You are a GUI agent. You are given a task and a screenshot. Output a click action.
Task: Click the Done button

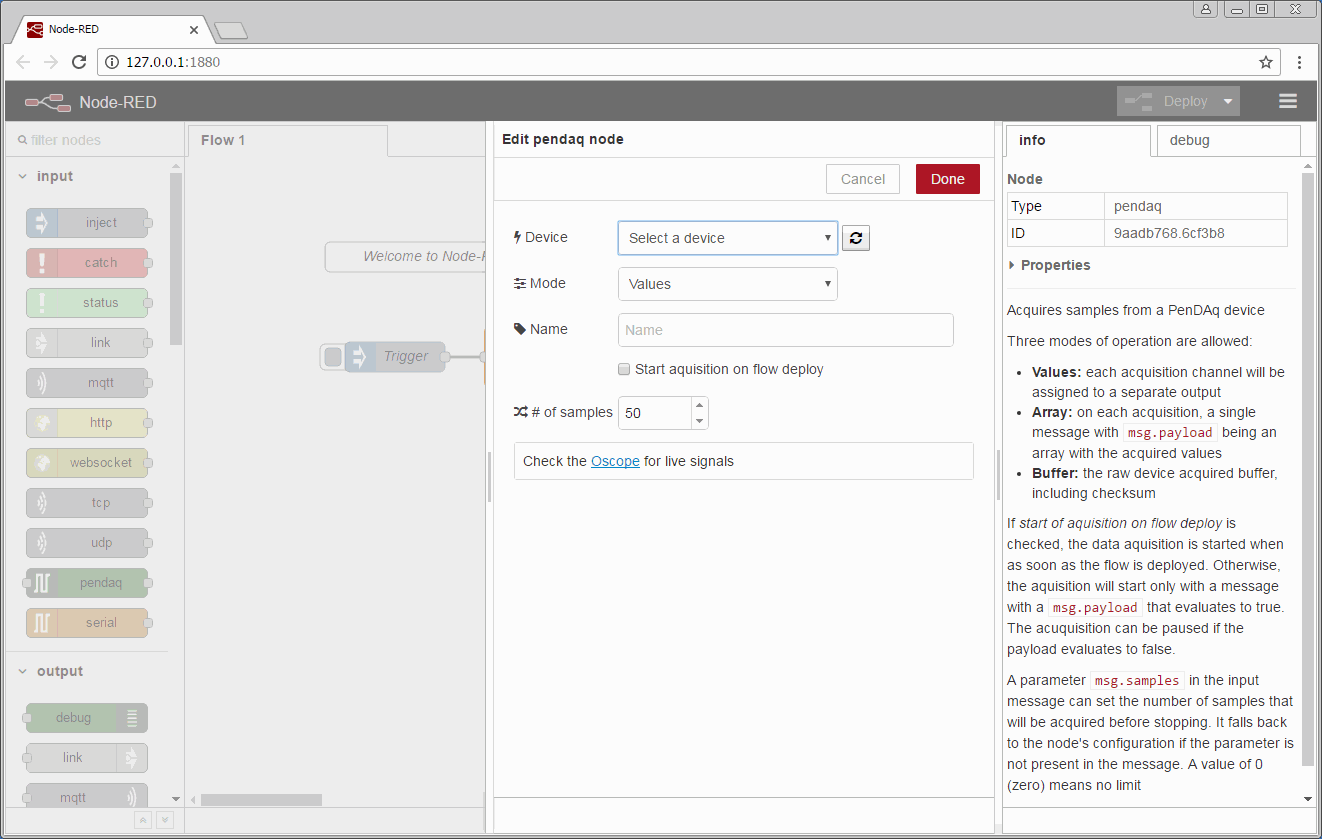point(948,179)
